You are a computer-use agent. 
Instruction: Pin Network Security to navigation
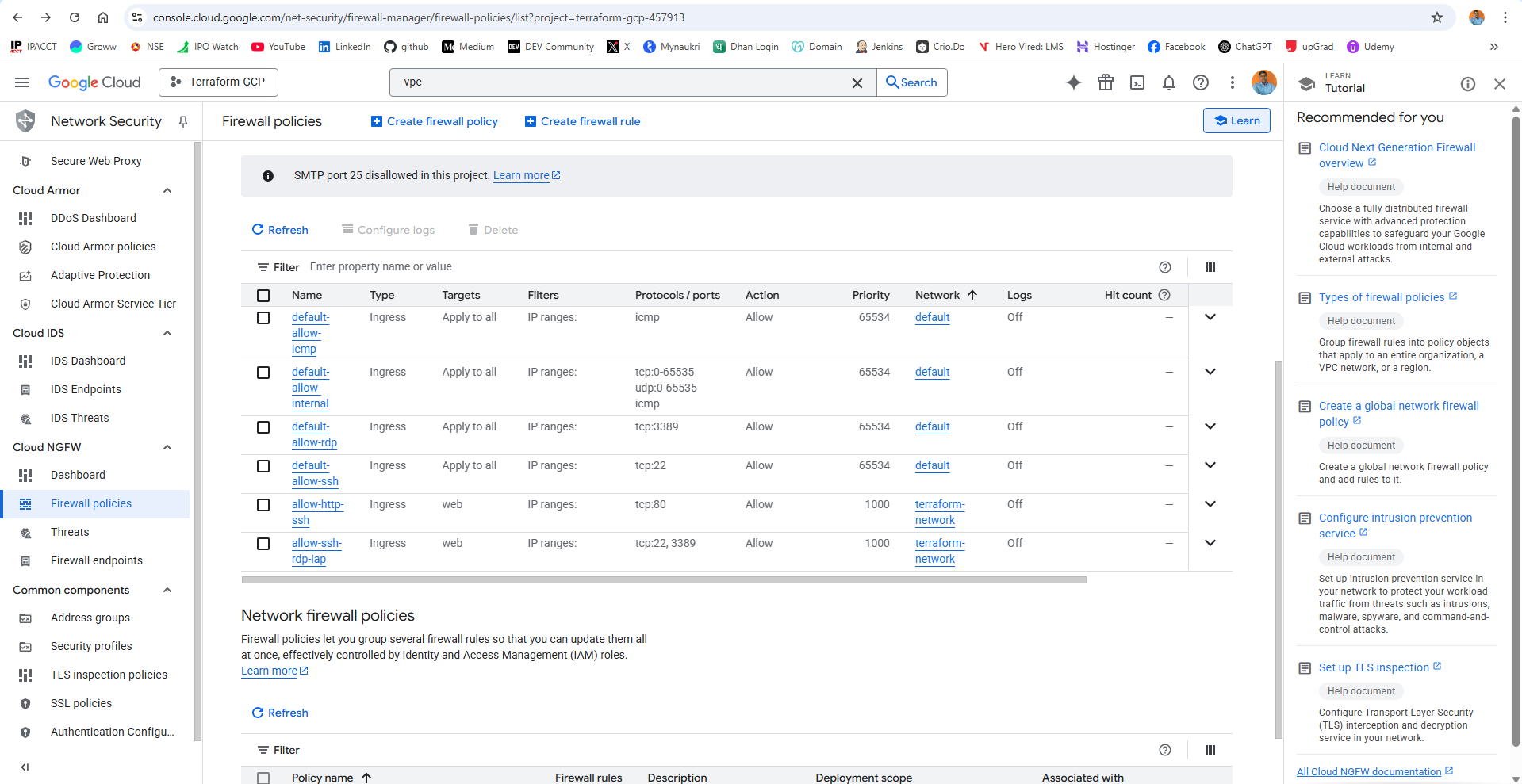click(x=183, y=121)
